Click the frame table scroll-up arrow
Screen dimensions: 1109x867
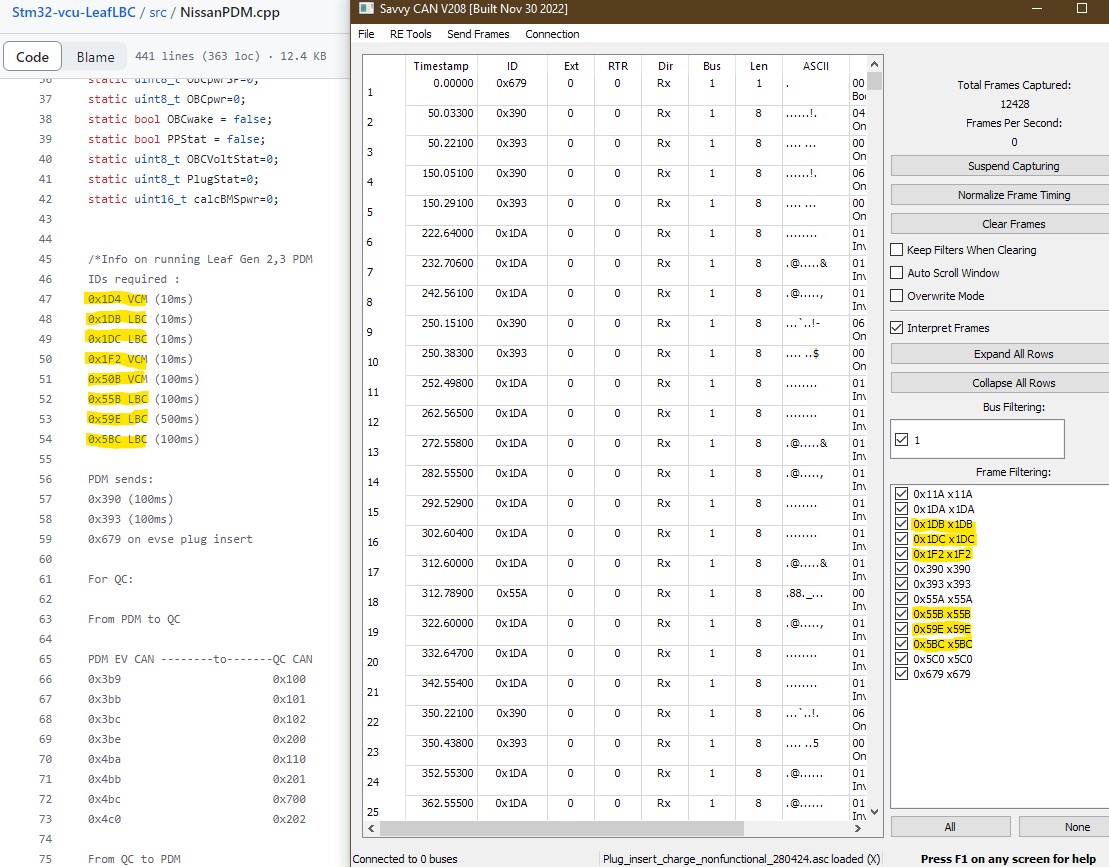(875, 63)
